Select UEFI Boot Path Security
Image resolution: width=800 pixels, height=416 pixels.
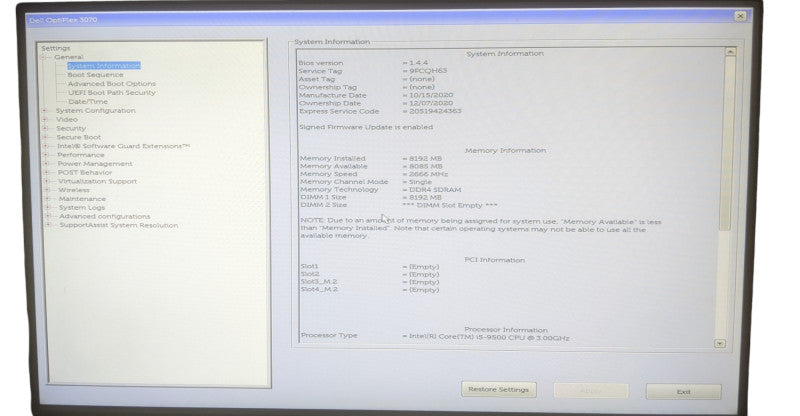point(112,93)
